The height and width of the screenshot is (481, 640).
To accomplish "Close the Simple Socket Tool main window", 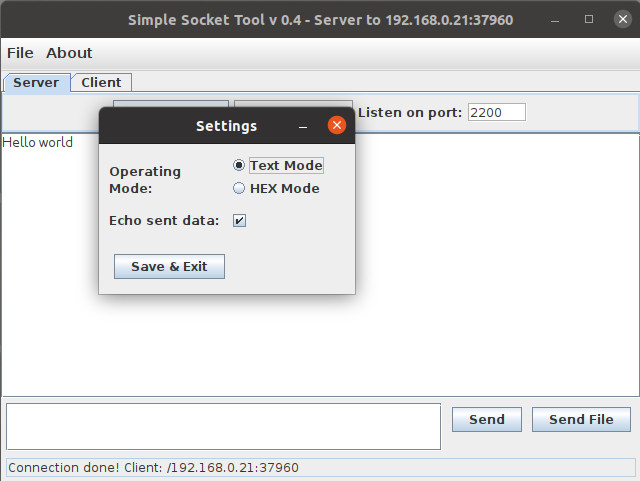I will [623, 19].
